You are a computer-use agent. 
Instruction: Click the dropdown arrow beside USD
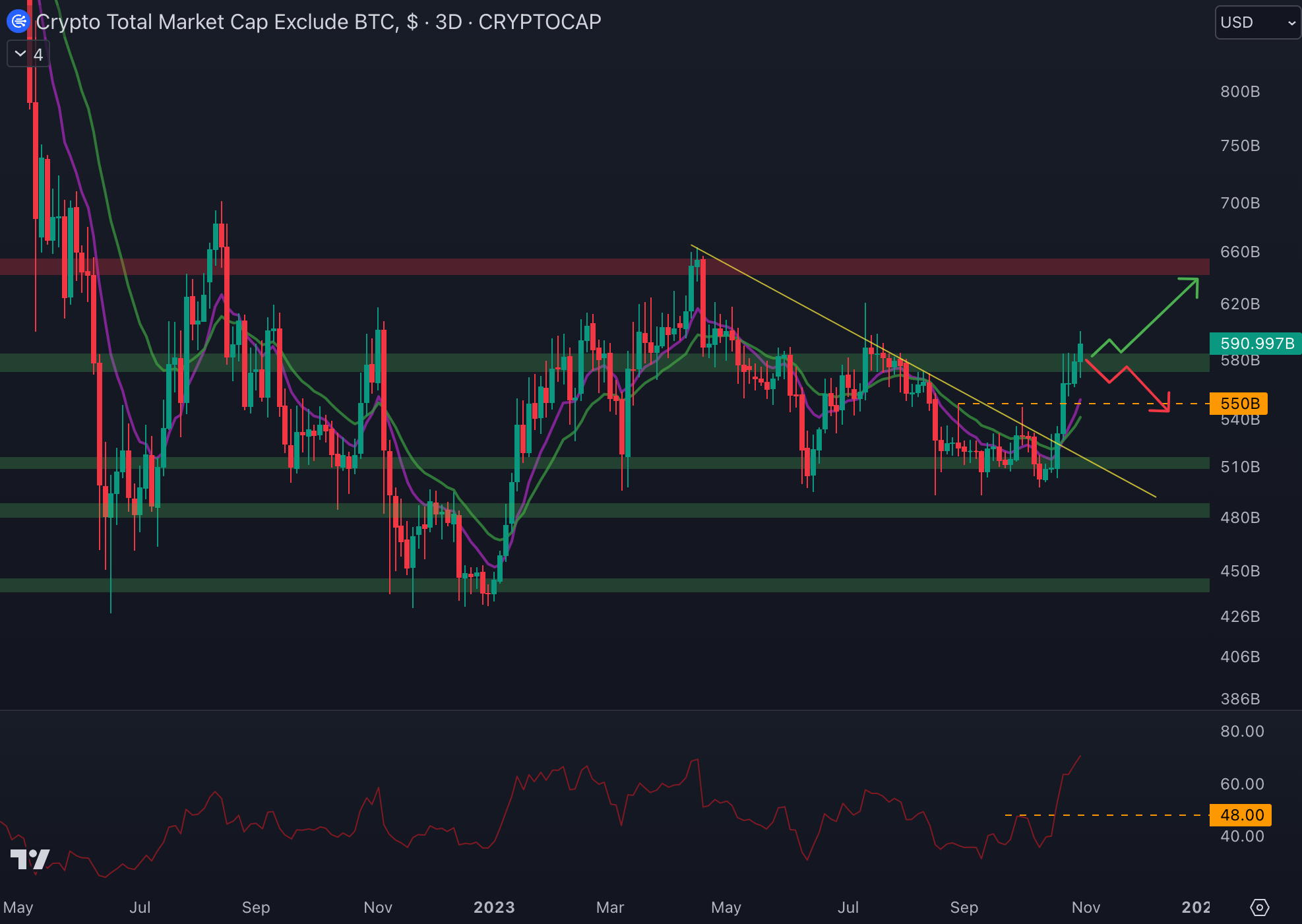1291,23
